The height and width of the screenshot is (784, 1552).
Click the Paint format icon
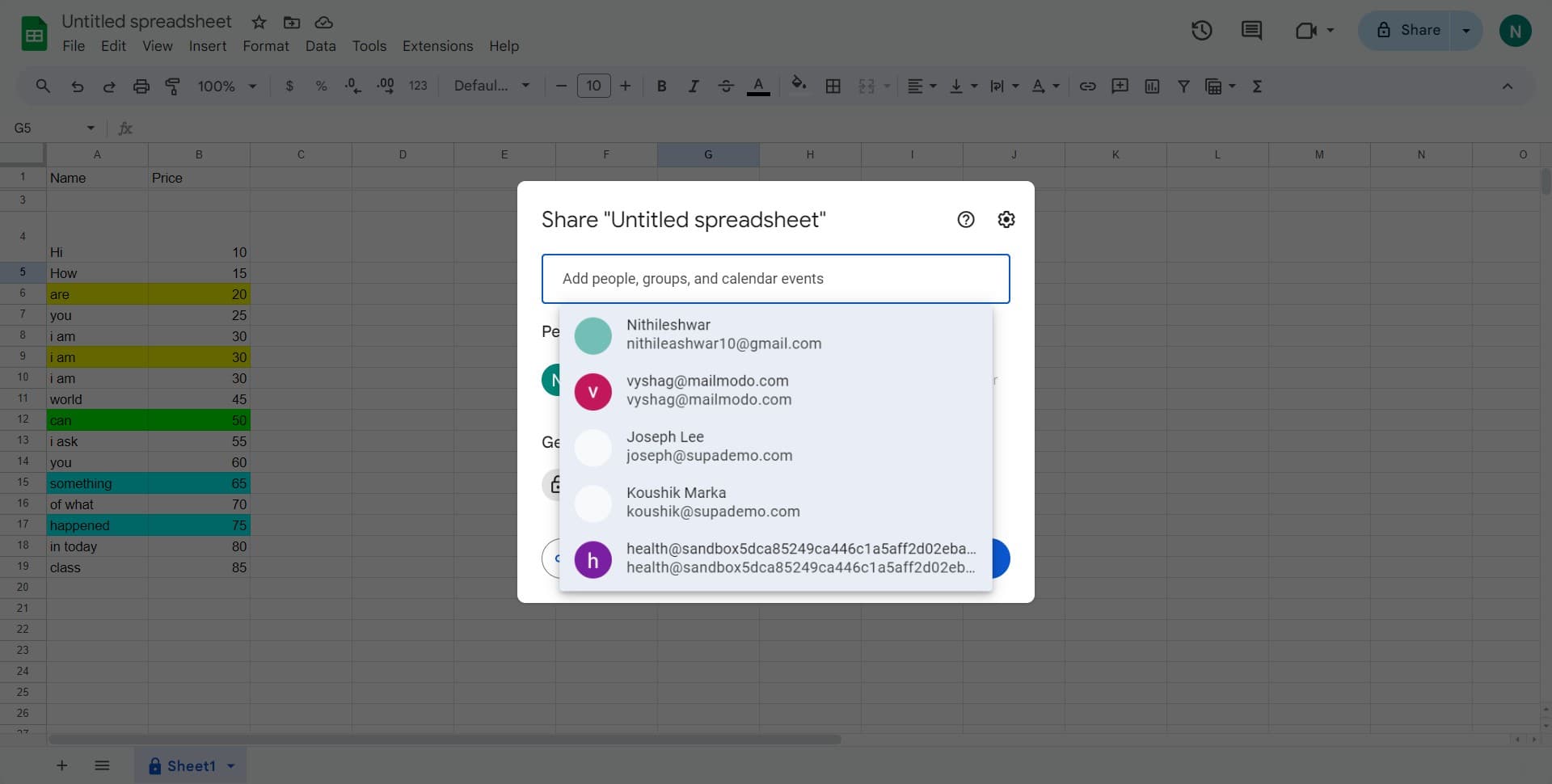pos(172,86)
